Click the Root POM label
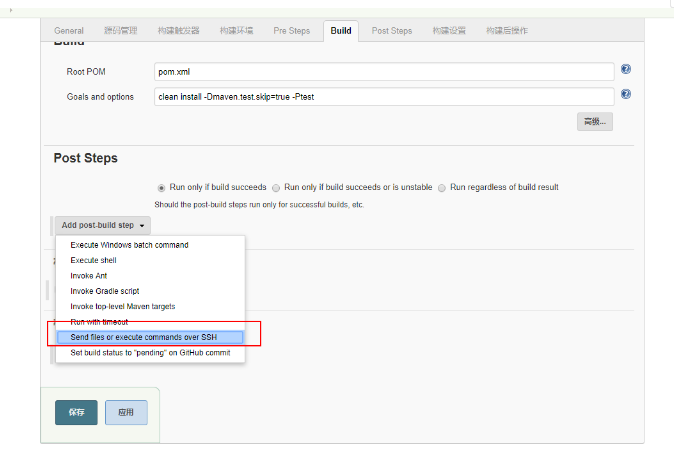 click(x=86, y=72)
